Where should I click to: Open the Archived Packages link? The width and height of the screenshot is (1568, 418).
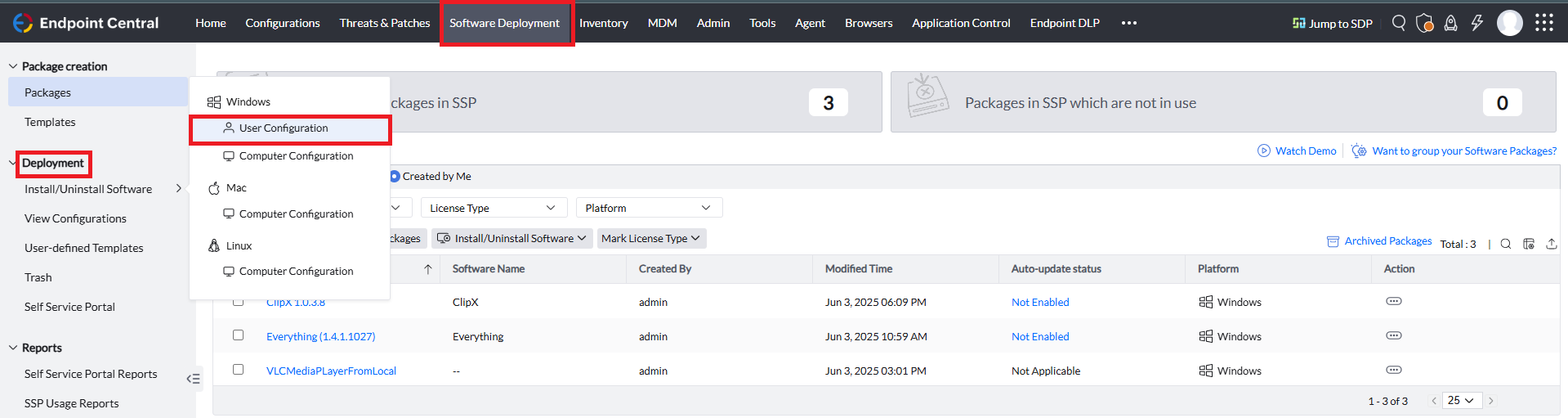pyautogui.click(x=1387, y=241)
